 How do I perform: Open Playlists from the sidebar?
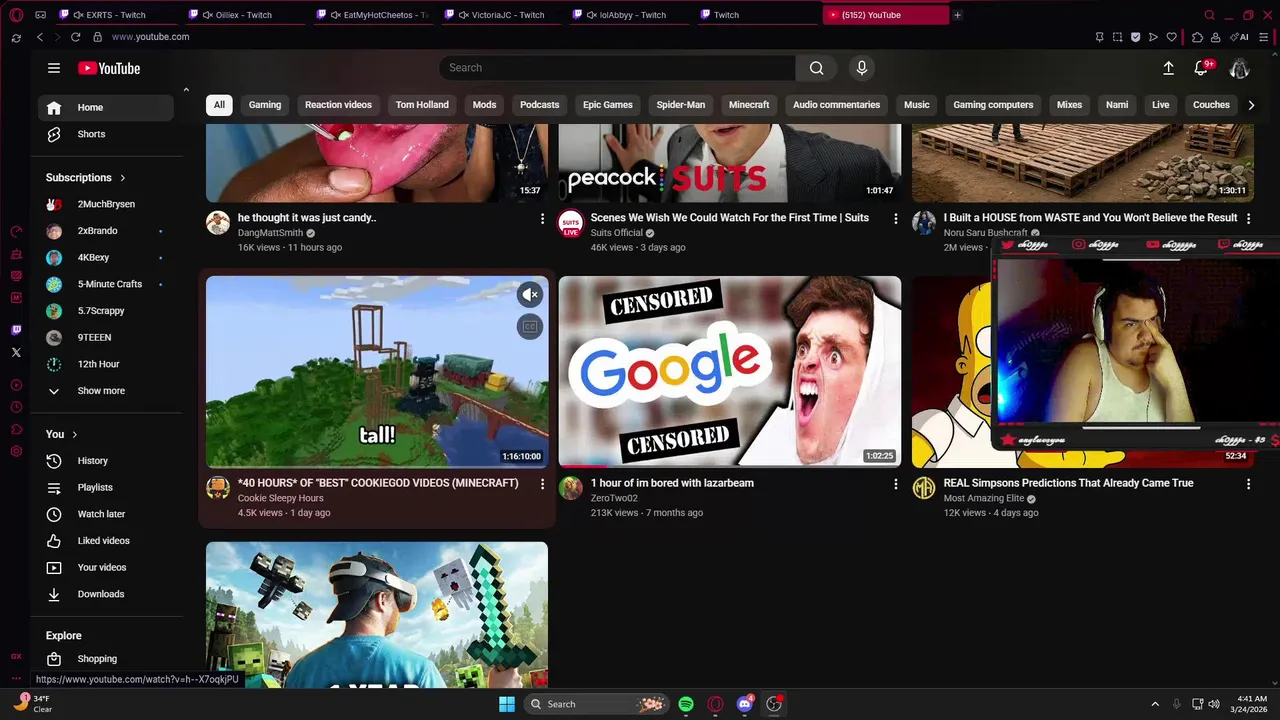click(x=106, y=488)
